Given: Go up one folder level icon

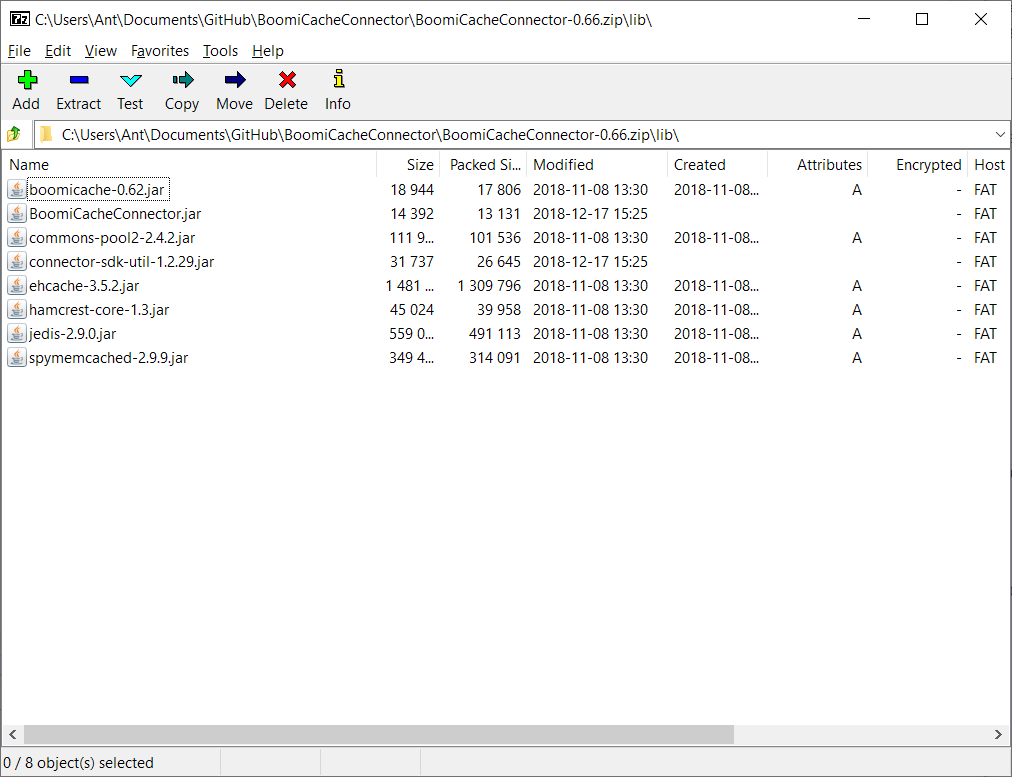Looking at the screenshot, I should pos(14,134).
